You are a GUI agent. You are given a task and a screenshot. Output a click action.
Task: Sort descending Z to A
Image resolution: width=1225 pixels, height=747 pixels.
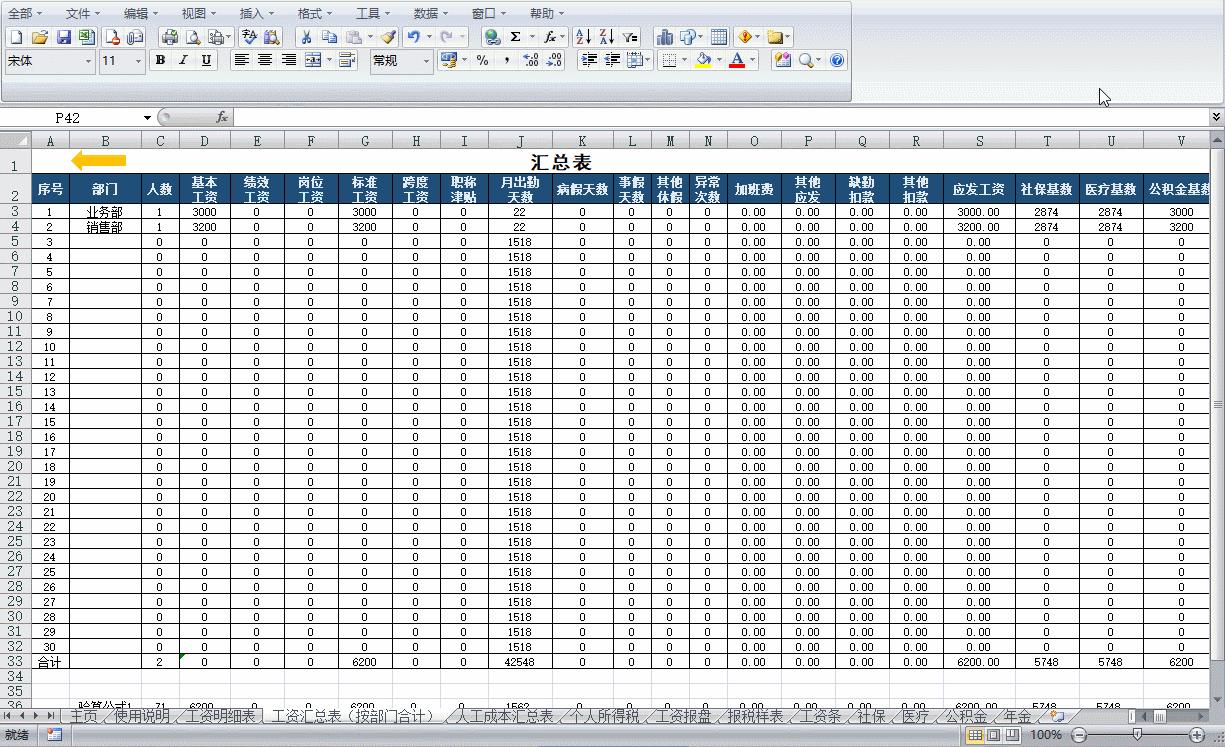tap(606, 37)
